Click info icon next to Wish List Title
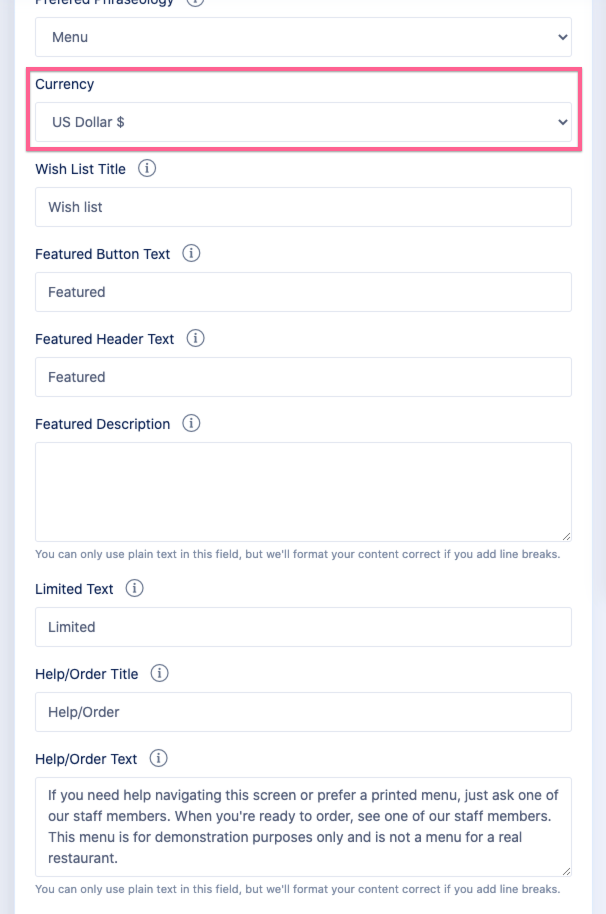Screen dimensions: 606x914 (x=147, y=169)
